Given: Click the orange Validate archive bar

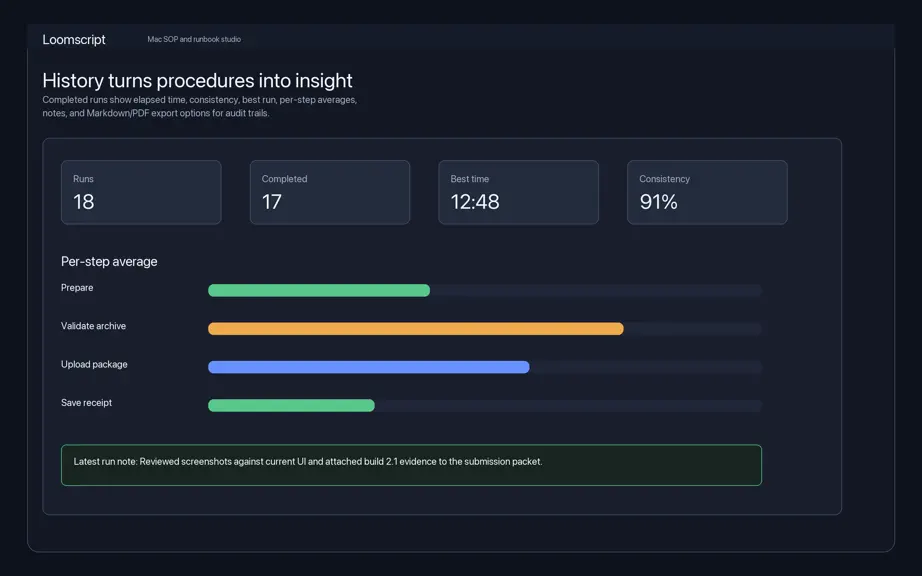Looking at the screenshot, I should (416, 329).
